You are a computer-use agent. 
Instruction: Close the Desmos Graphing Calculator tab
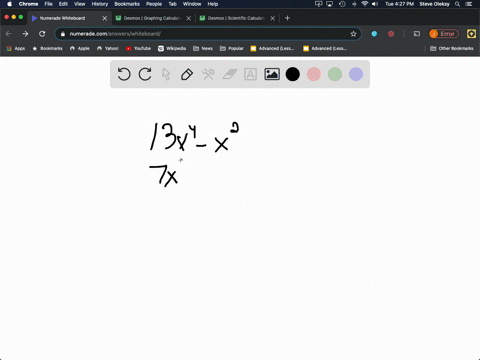click(x=189, y=18)
